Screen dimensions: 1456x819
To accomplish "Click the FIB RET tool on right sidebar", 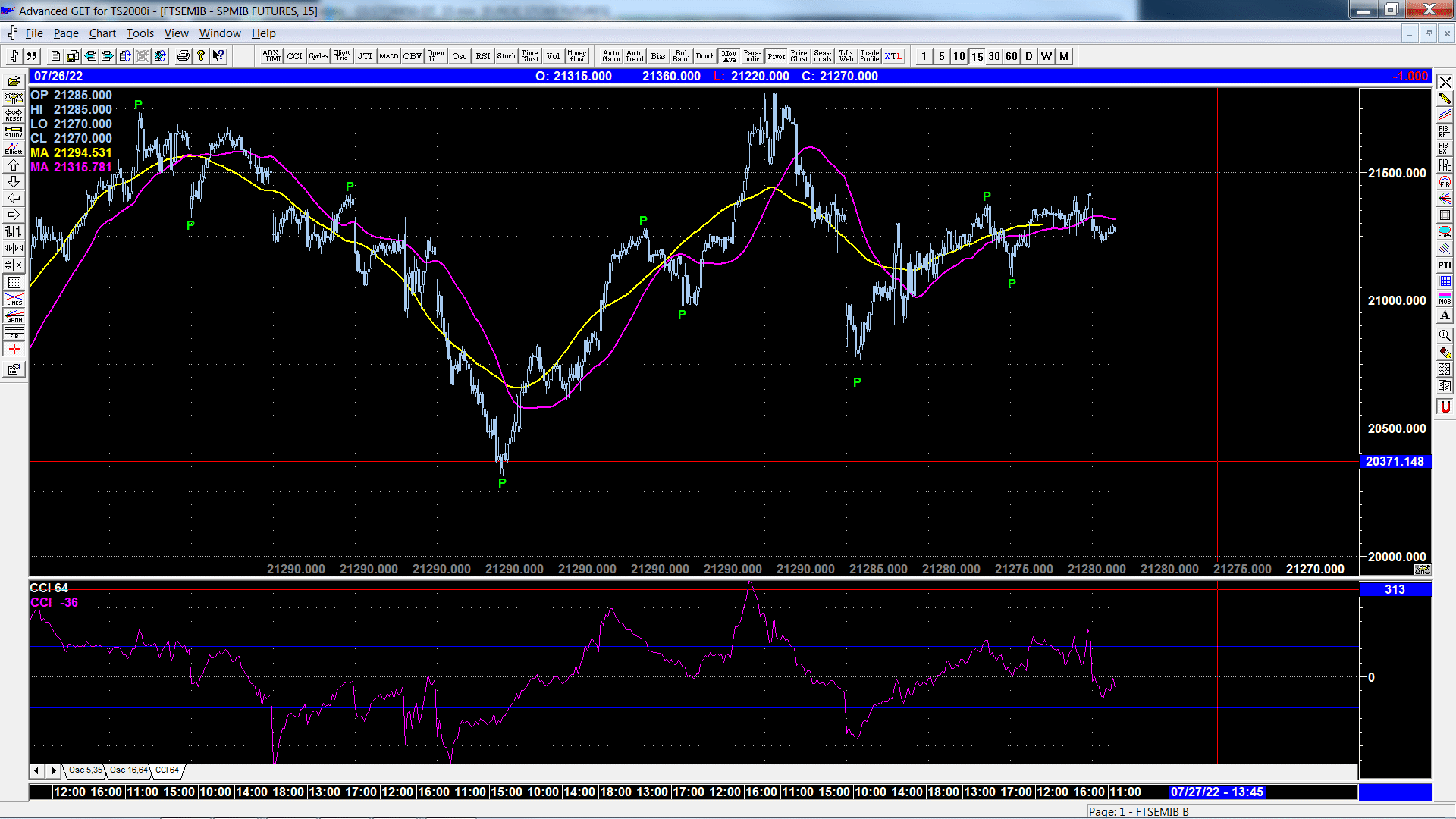I will (1445, 131).
